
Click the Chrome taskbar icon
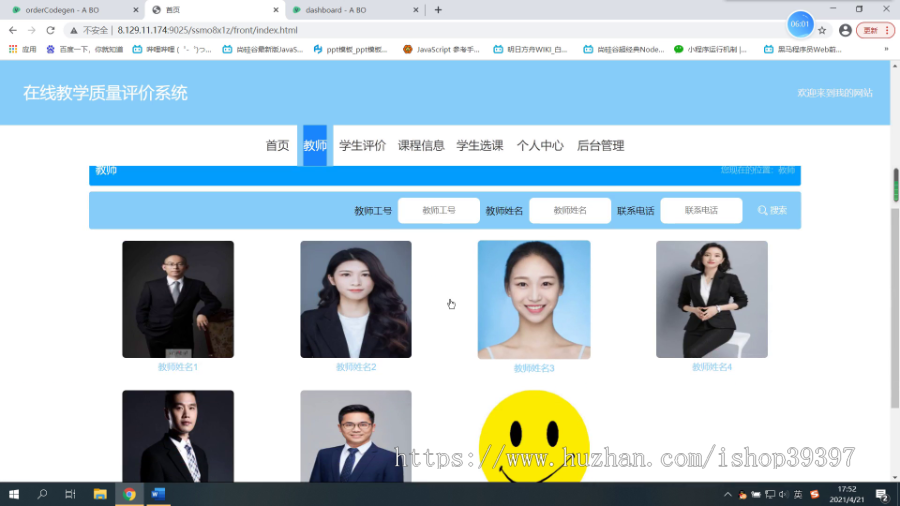tap(129, 494)
